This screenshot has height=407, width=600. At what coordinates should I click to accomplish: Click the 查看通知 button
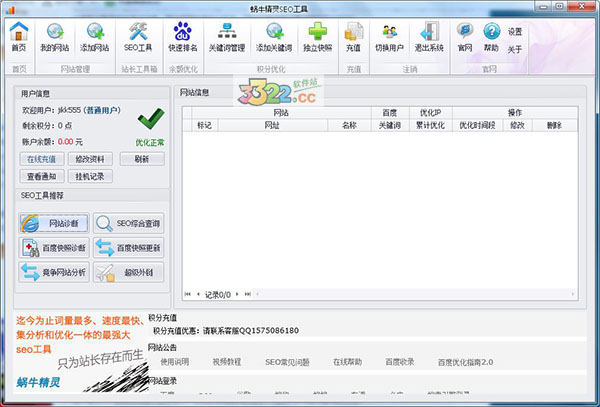pyautogui.click(x=42, y=176)
